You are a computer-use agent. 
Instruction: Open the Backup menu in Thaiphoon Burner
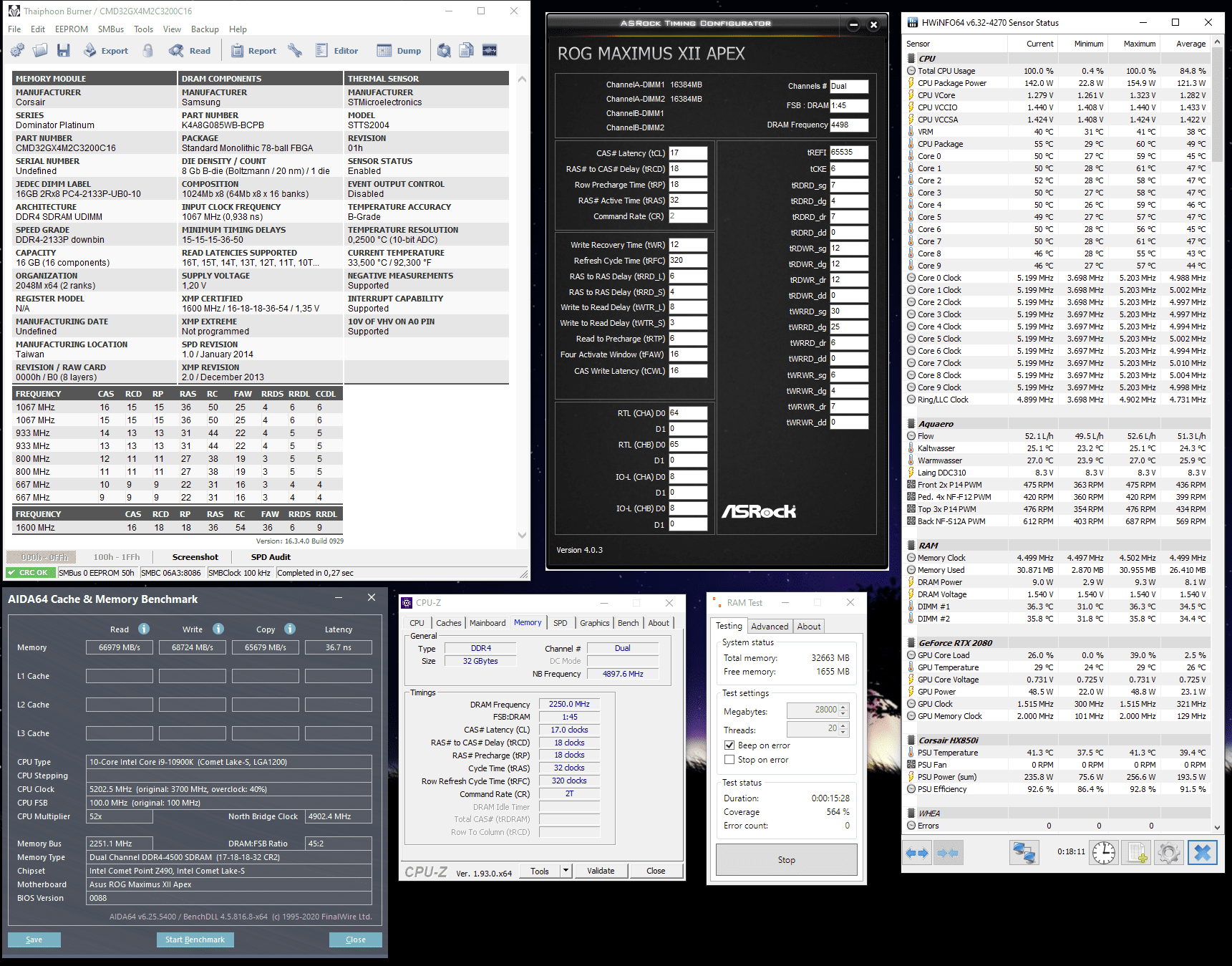click(205, 29)
